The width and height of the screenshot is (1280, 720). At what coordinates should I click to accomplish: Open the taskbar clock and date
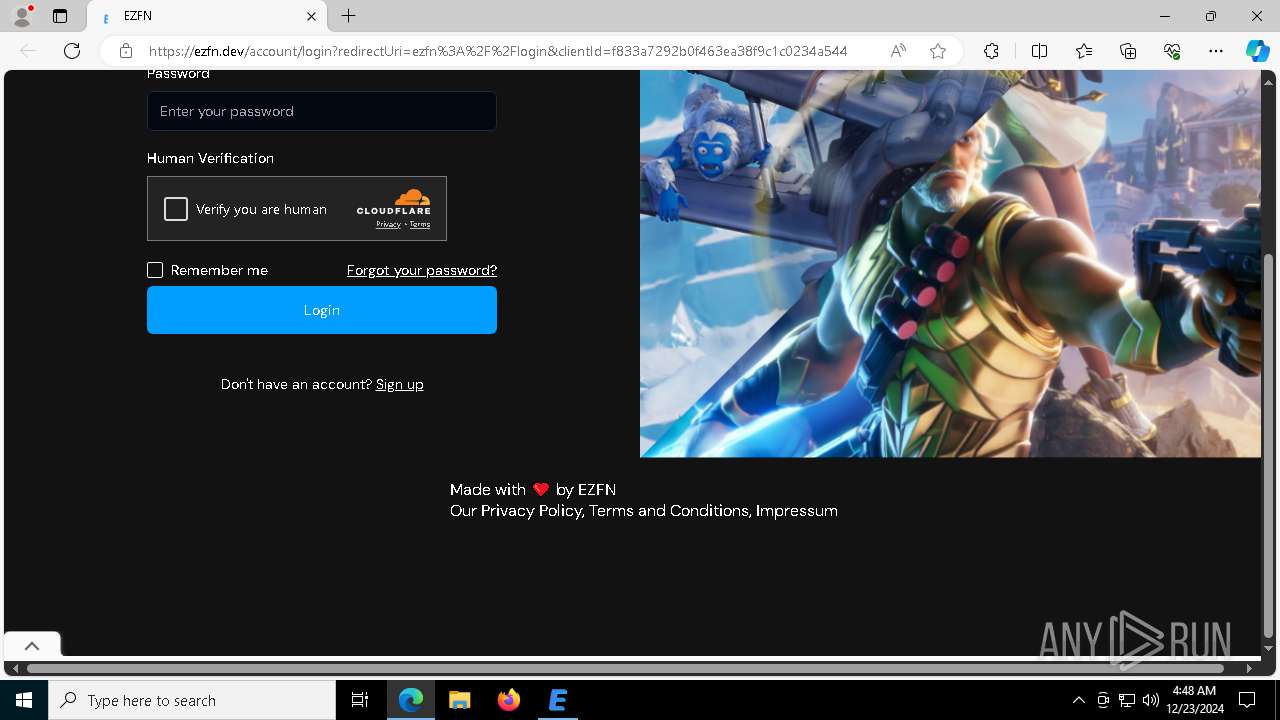point(1195,700)
